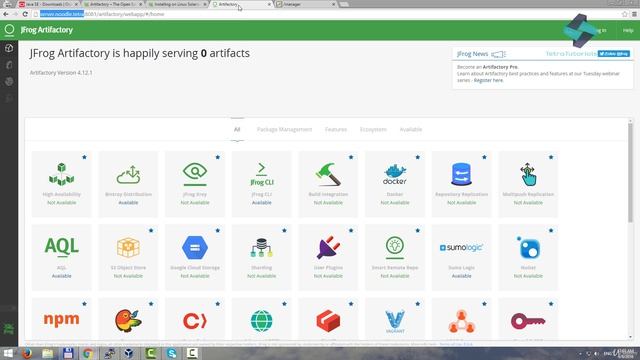Open the NuGet feature card
Viewport: 640px width, 360px height.
click(528, 258)
